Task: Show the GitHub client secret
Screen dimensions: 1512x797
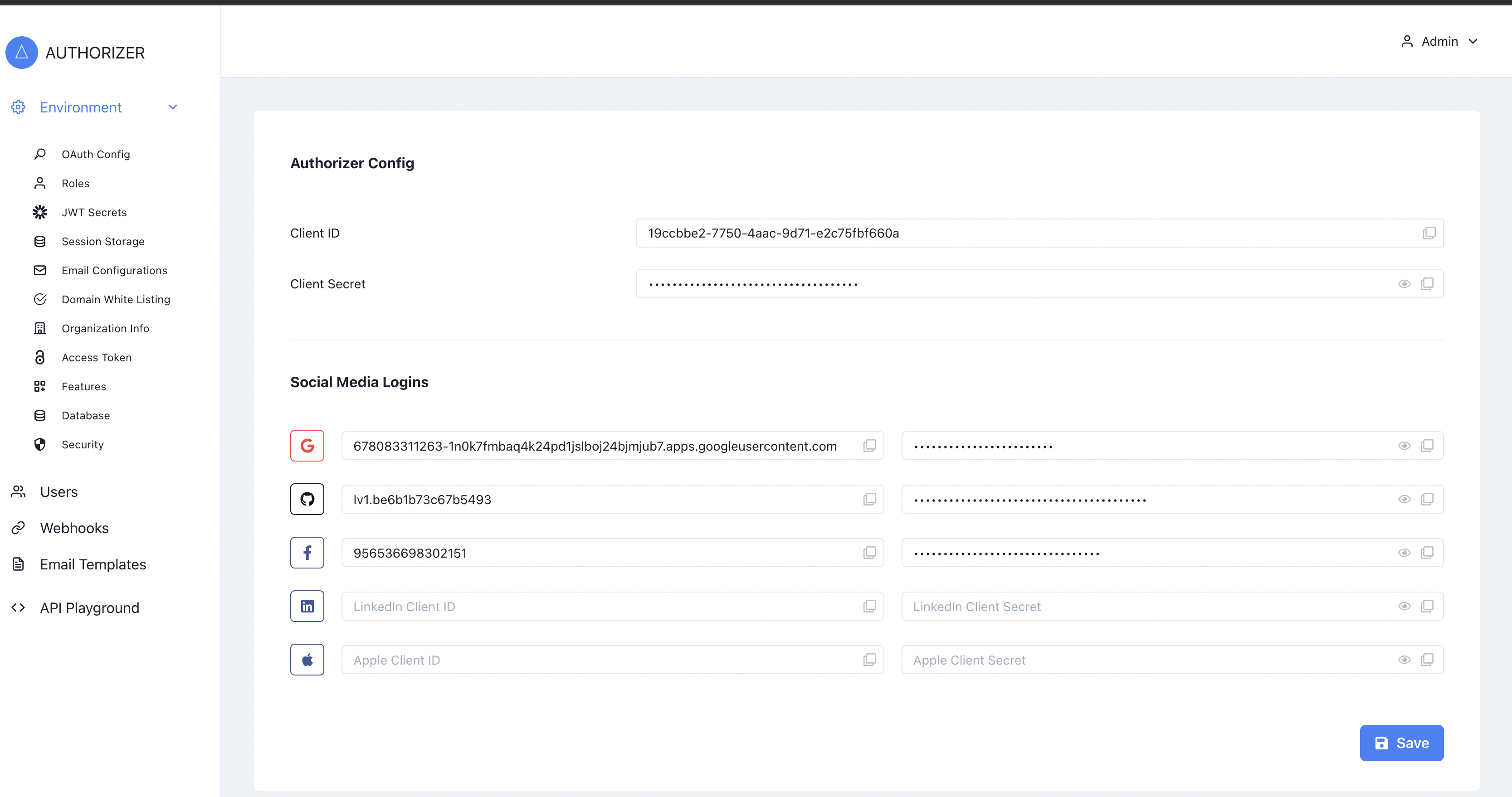Action: [x=1404, y=500]
